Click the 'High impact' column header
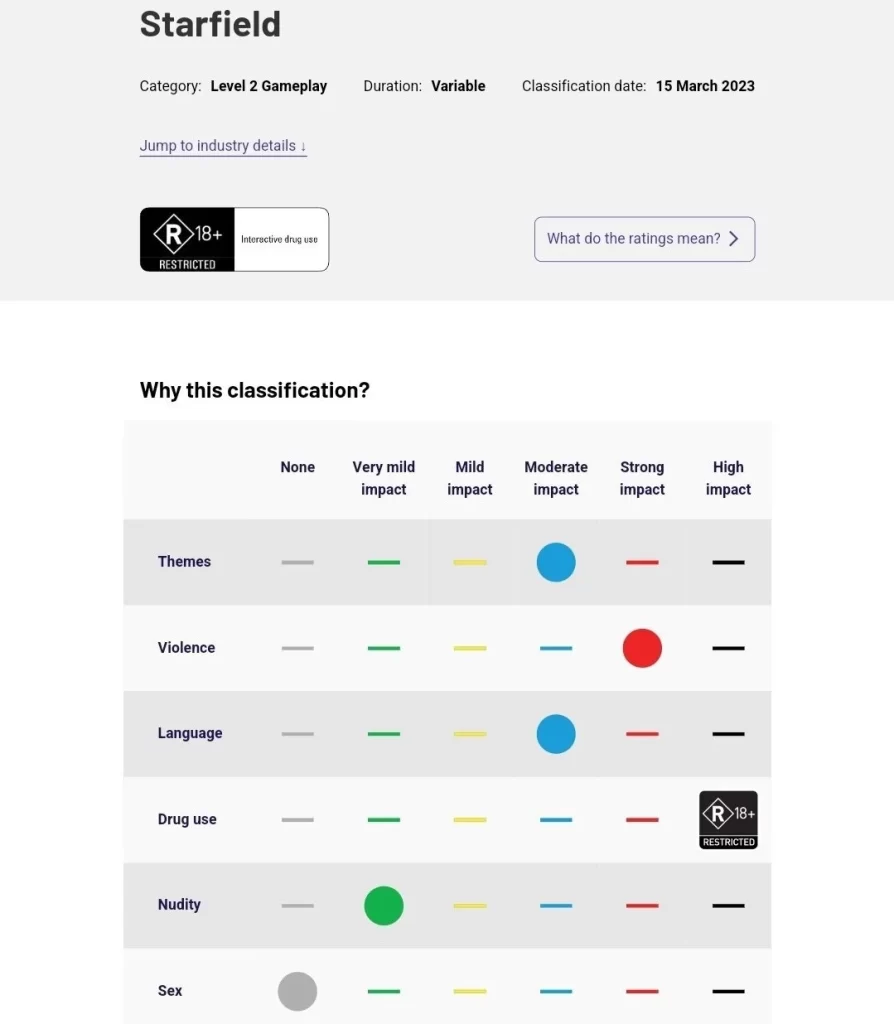894x1024 pixels. click(x=728, y=478)
